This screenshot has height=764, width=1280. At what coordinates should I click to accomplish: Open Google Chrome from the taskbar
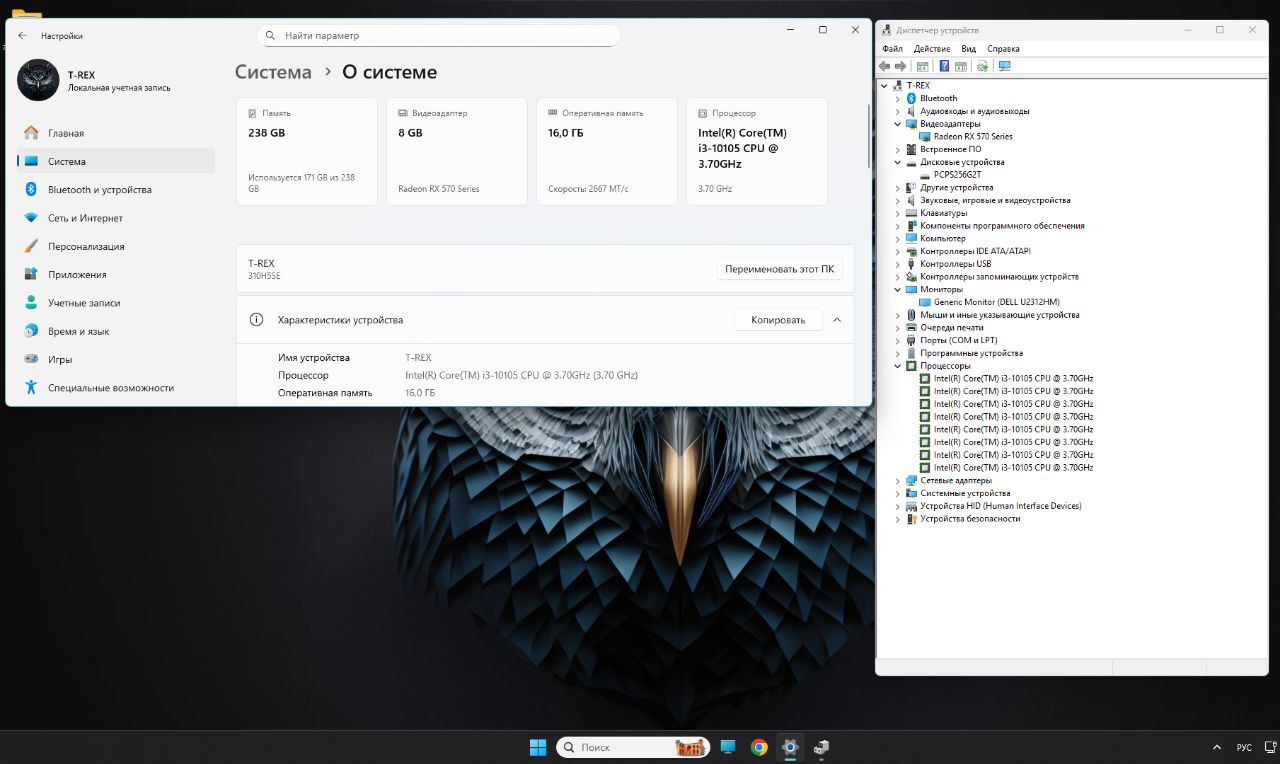(x=758, y=747)
